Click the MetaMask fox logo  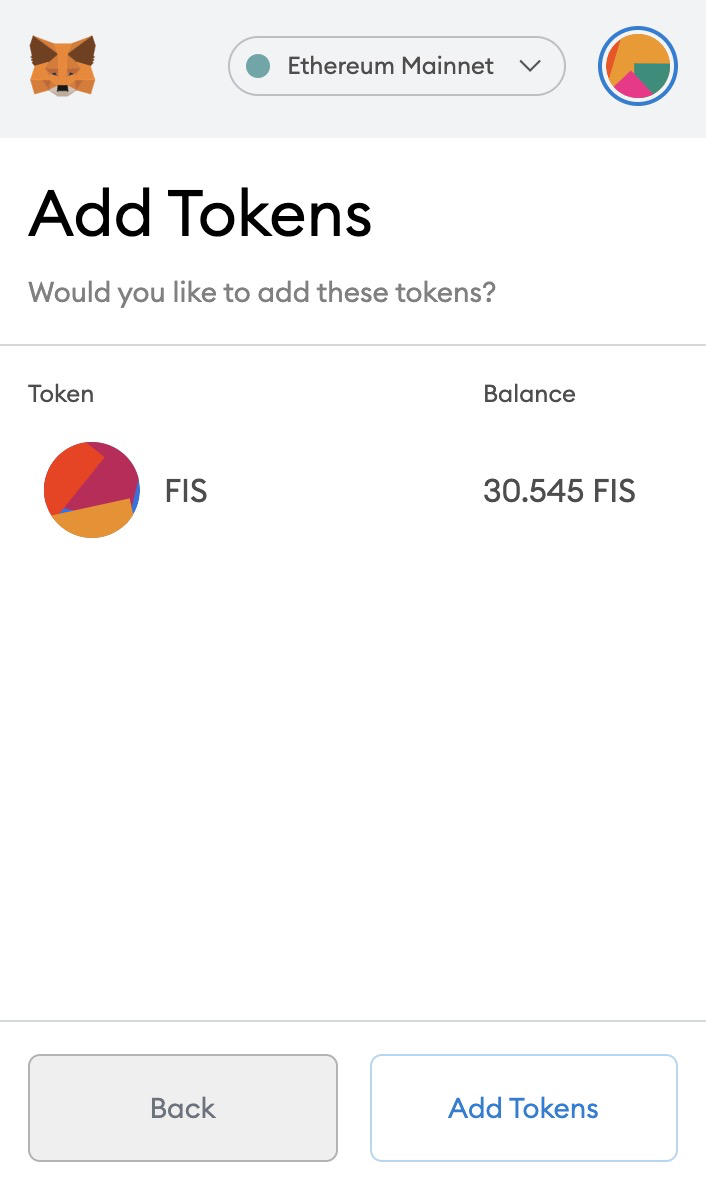[63, 65]
